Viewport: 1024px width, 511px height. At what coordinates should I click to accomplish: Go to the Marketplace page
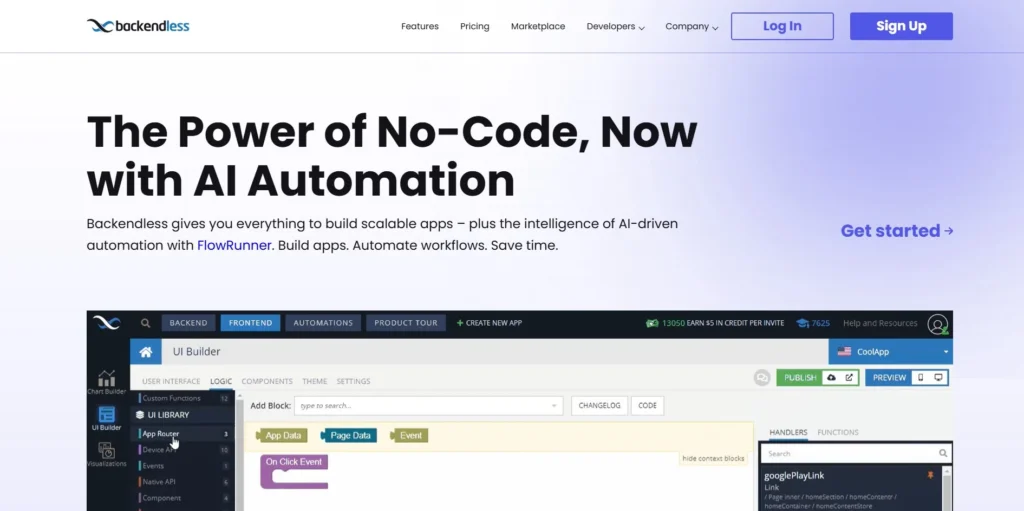click(538, 27)
